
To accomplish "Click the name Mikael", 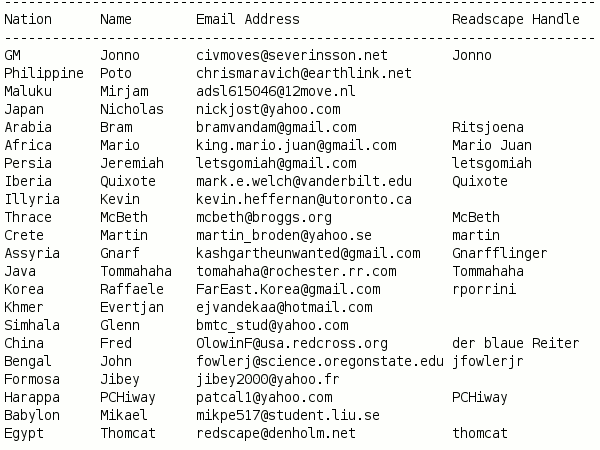I will coord(124,415).
